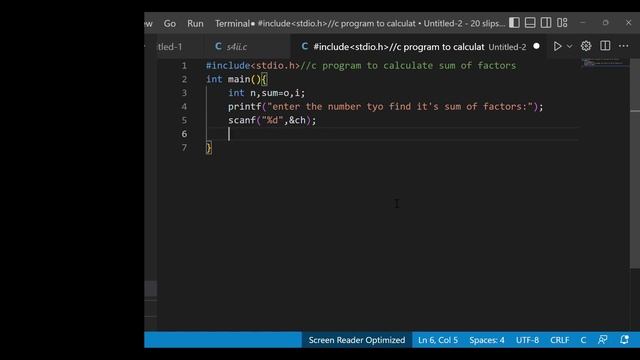Click the scanf("%d",&ch); line
The height and width of the screenshot is (360, 640).
(272, 120)
